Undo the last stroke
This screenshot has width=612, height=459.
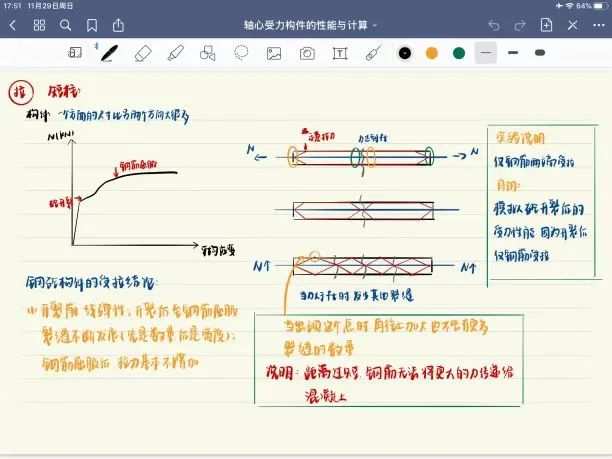(494, 26)
